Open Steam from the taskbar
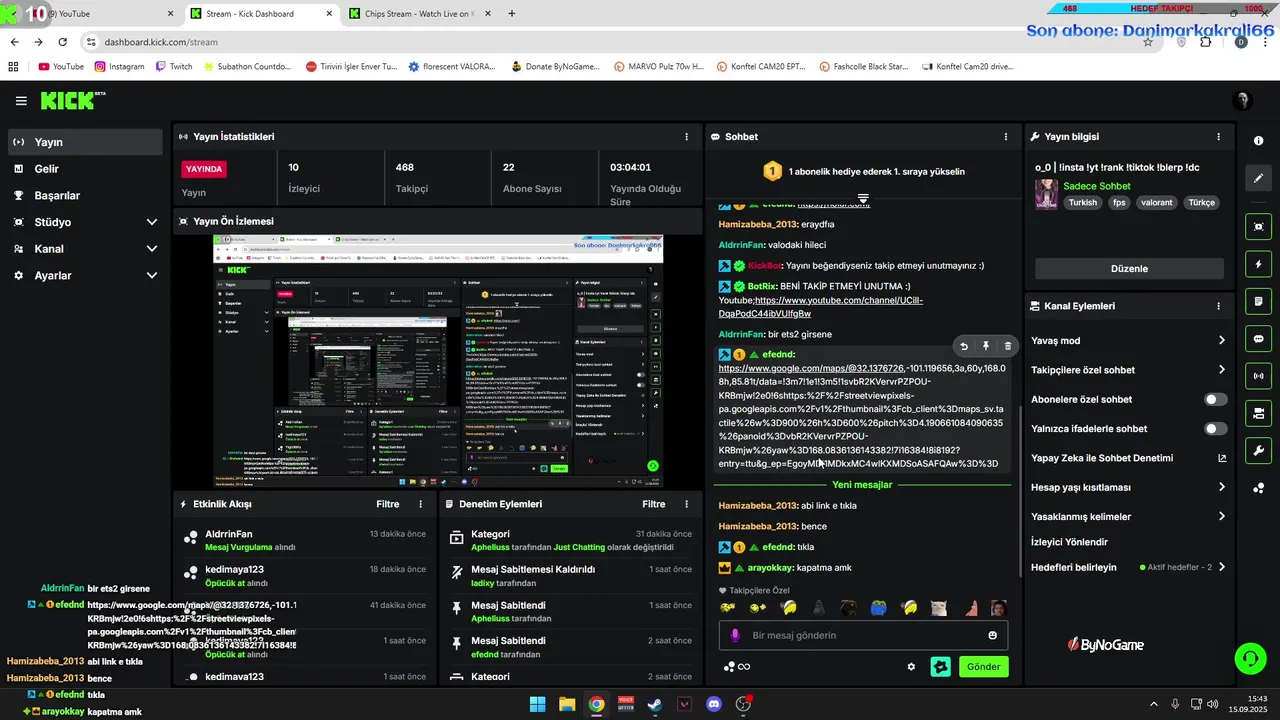The image size is (1280, 720). [655, 704]
